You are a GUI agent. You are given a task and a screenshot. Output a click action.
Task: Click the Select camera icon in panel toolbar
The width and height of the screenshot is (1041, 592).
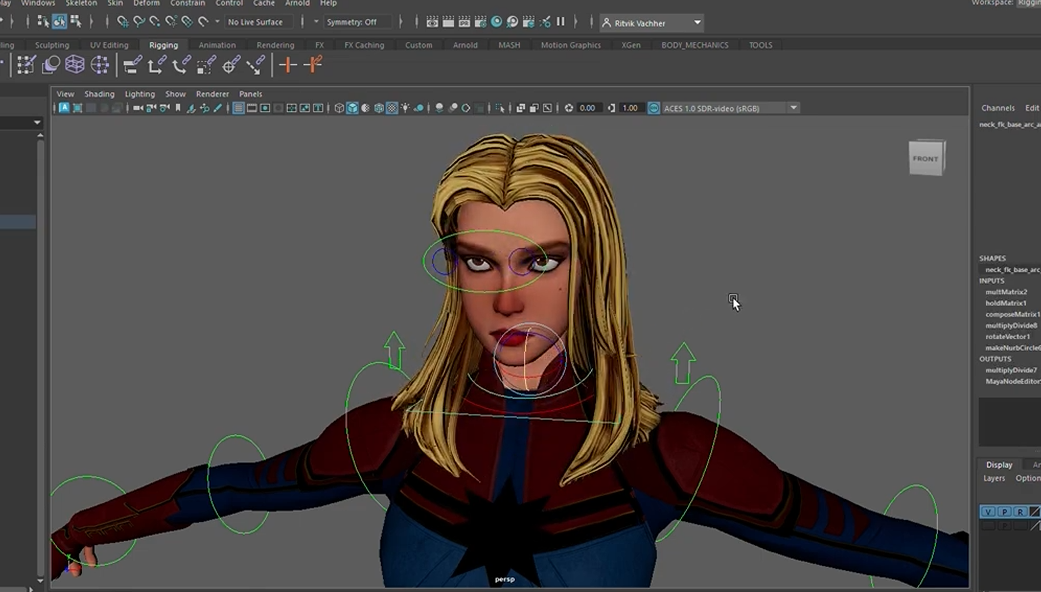coord(137,108)
